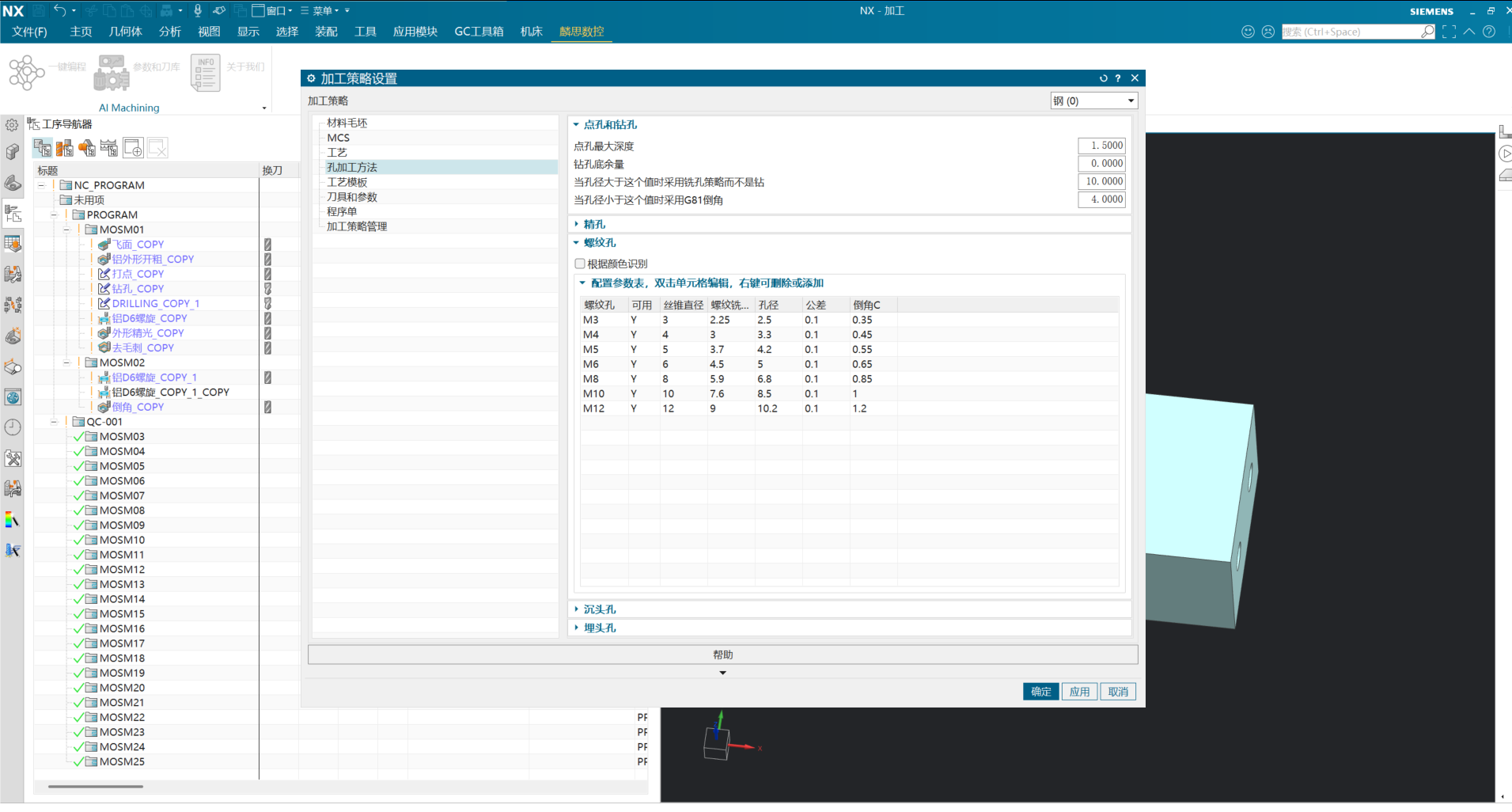
Task: Open the Assembly Navigator cube icon
Action: pos(13,152)
